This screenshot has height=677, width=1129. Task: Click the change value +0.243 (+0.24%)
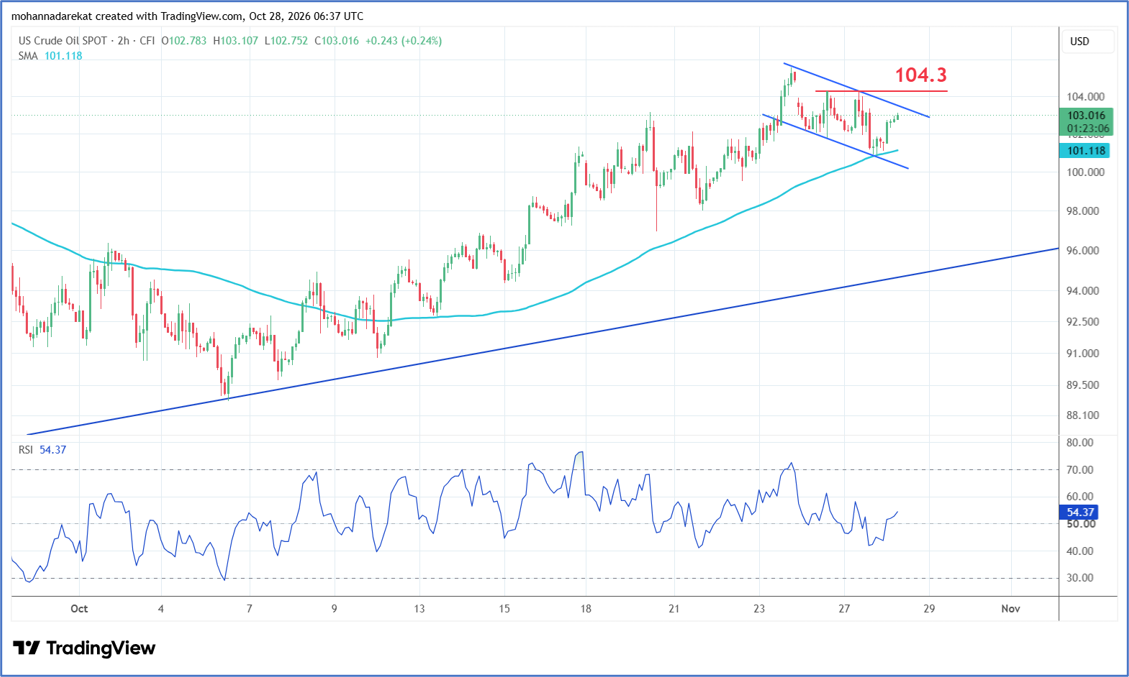(404, 40)
